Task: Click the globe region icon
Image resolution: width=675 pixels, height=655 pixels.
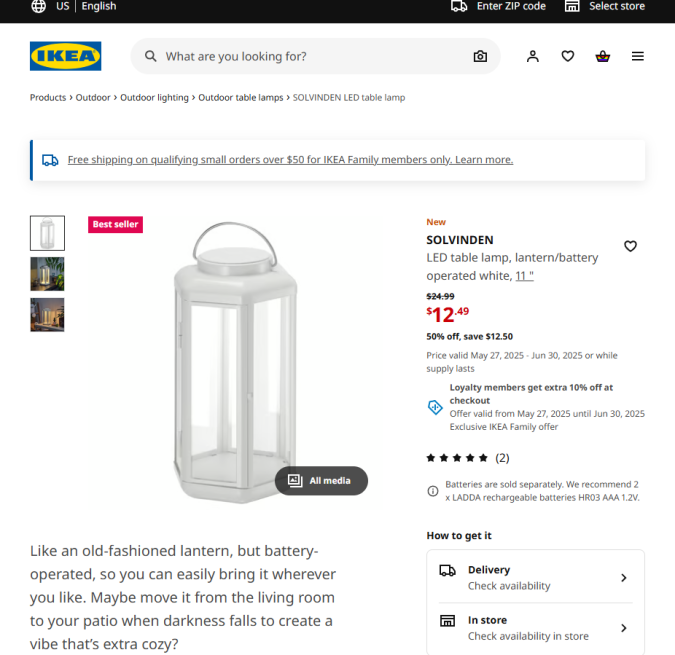Action: tap(38, 6)
